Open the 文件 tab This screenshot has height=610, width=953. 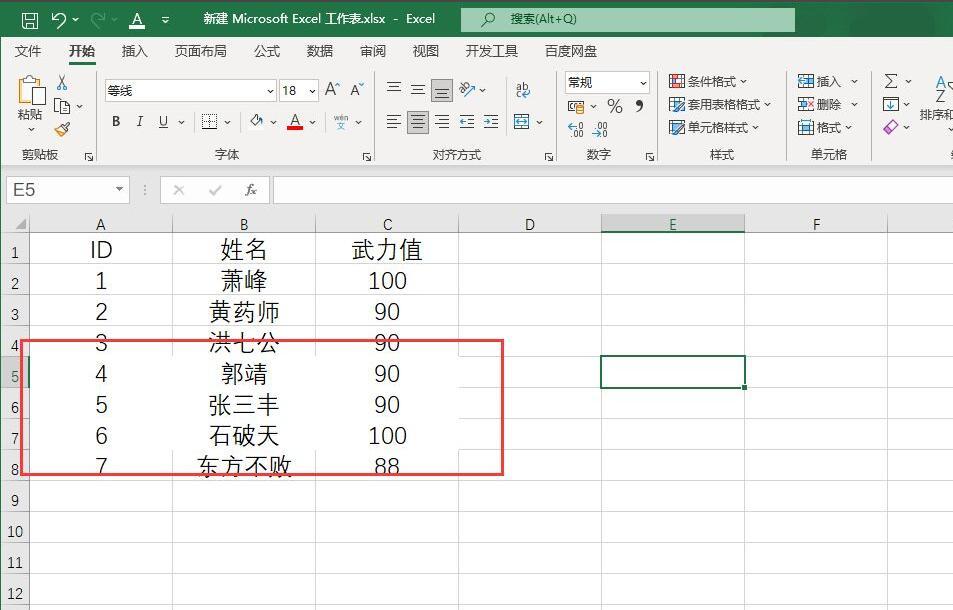click(28, 51)
